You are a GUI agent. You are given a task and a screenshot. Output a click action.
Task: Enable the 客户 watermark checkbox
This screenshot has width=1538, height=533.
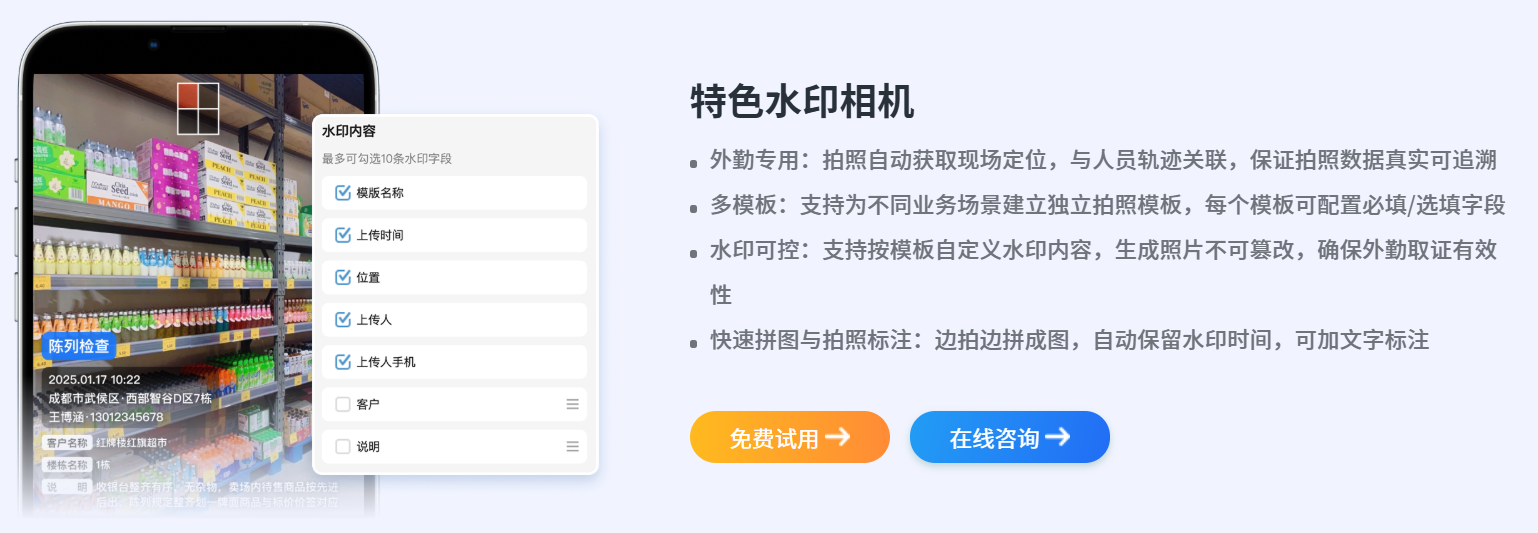343,404
